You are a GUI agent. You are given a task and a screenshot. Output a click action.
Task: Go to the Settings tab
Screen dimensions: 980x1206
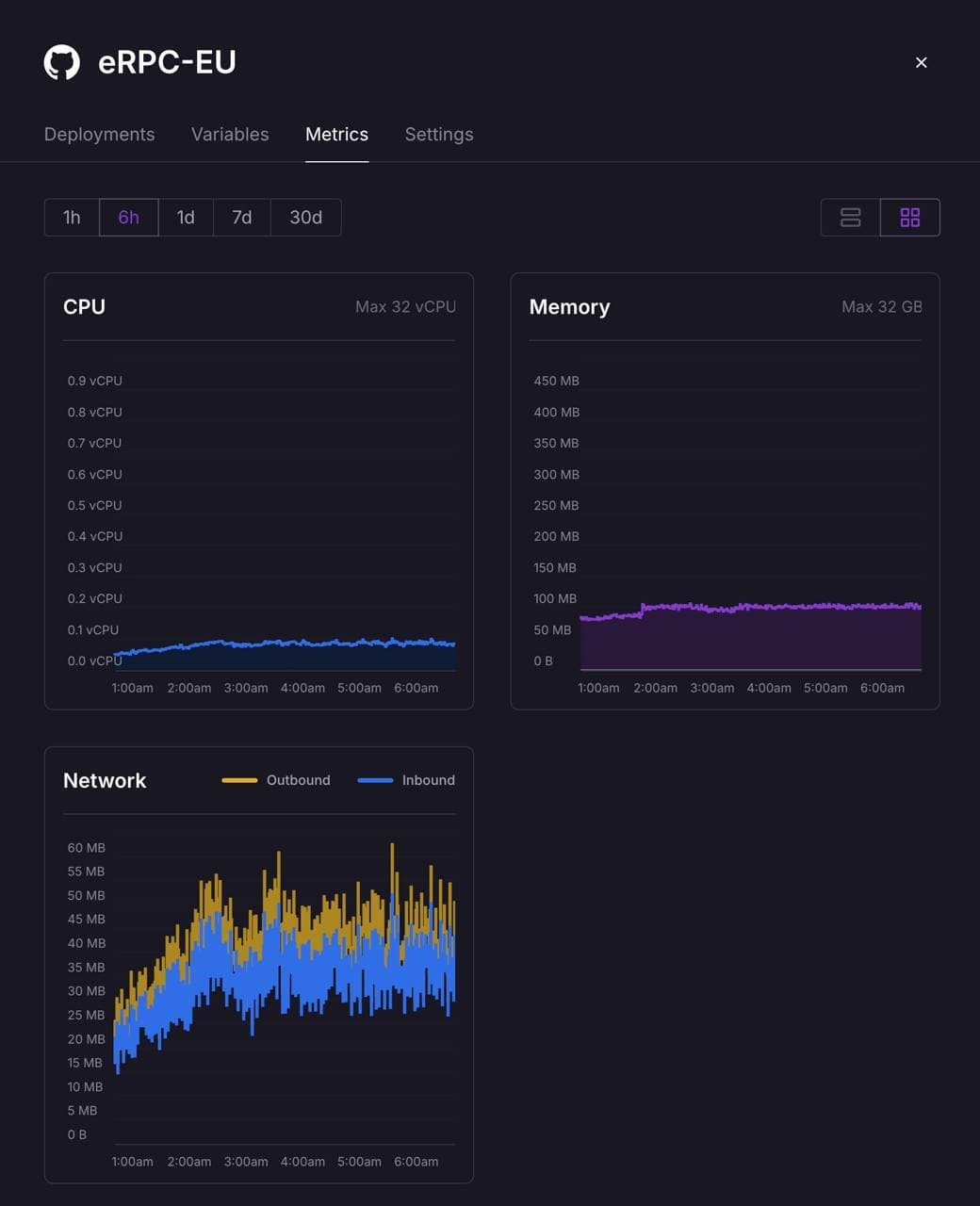[x=439, y=134]
